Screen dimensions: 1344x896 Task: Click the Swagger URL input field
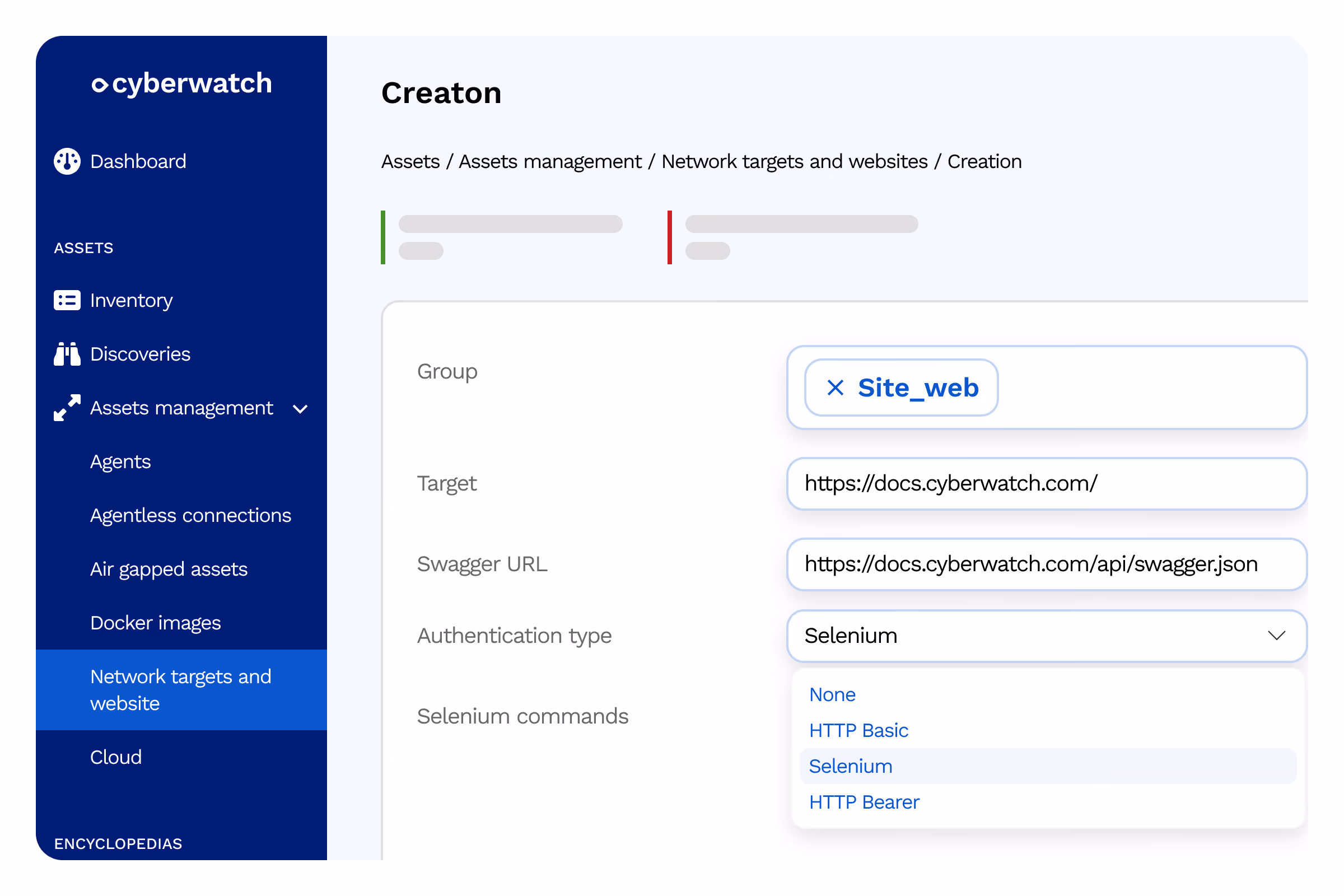click(x=1047, y=564)
